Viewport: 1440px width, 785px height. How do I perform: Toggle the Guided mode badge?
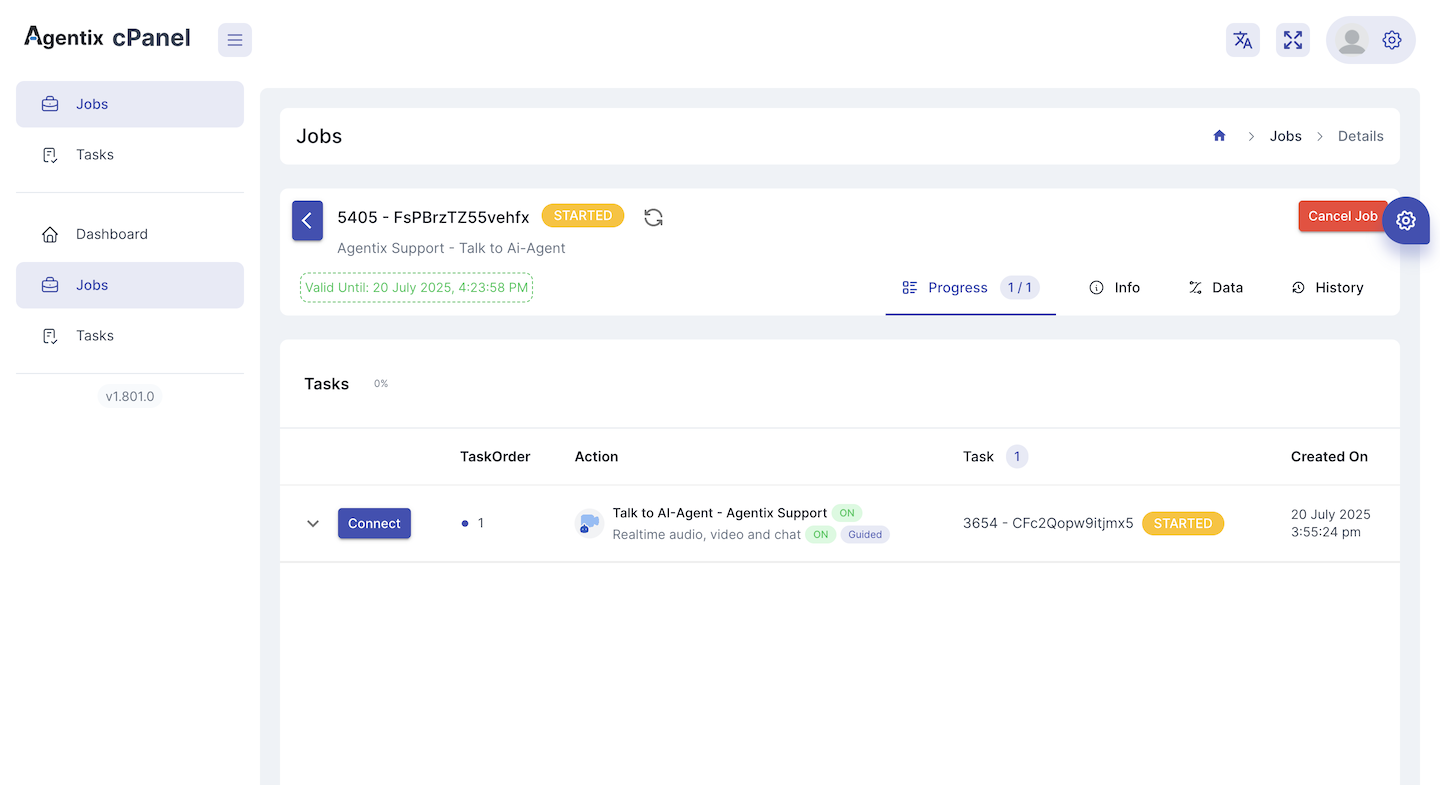864,534
